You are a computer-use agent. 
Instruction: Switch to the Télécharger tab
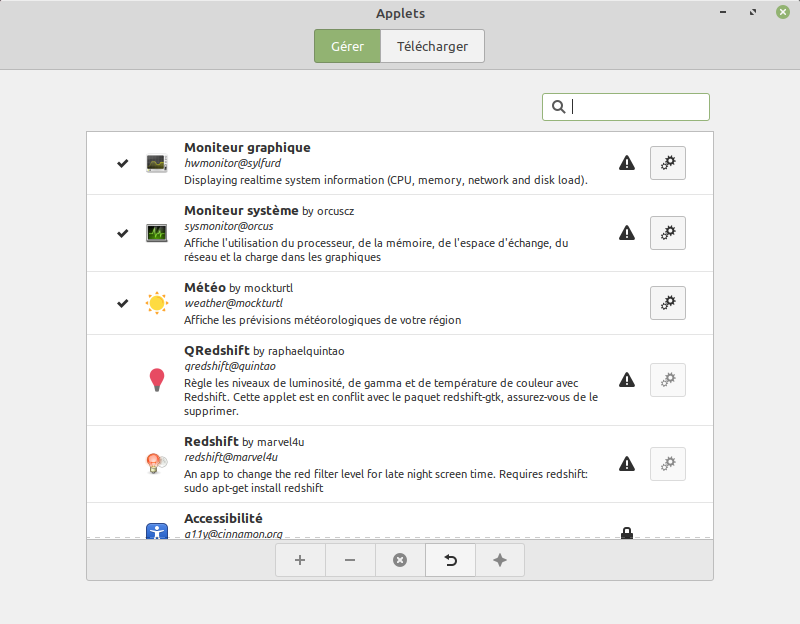click(432, 46)
